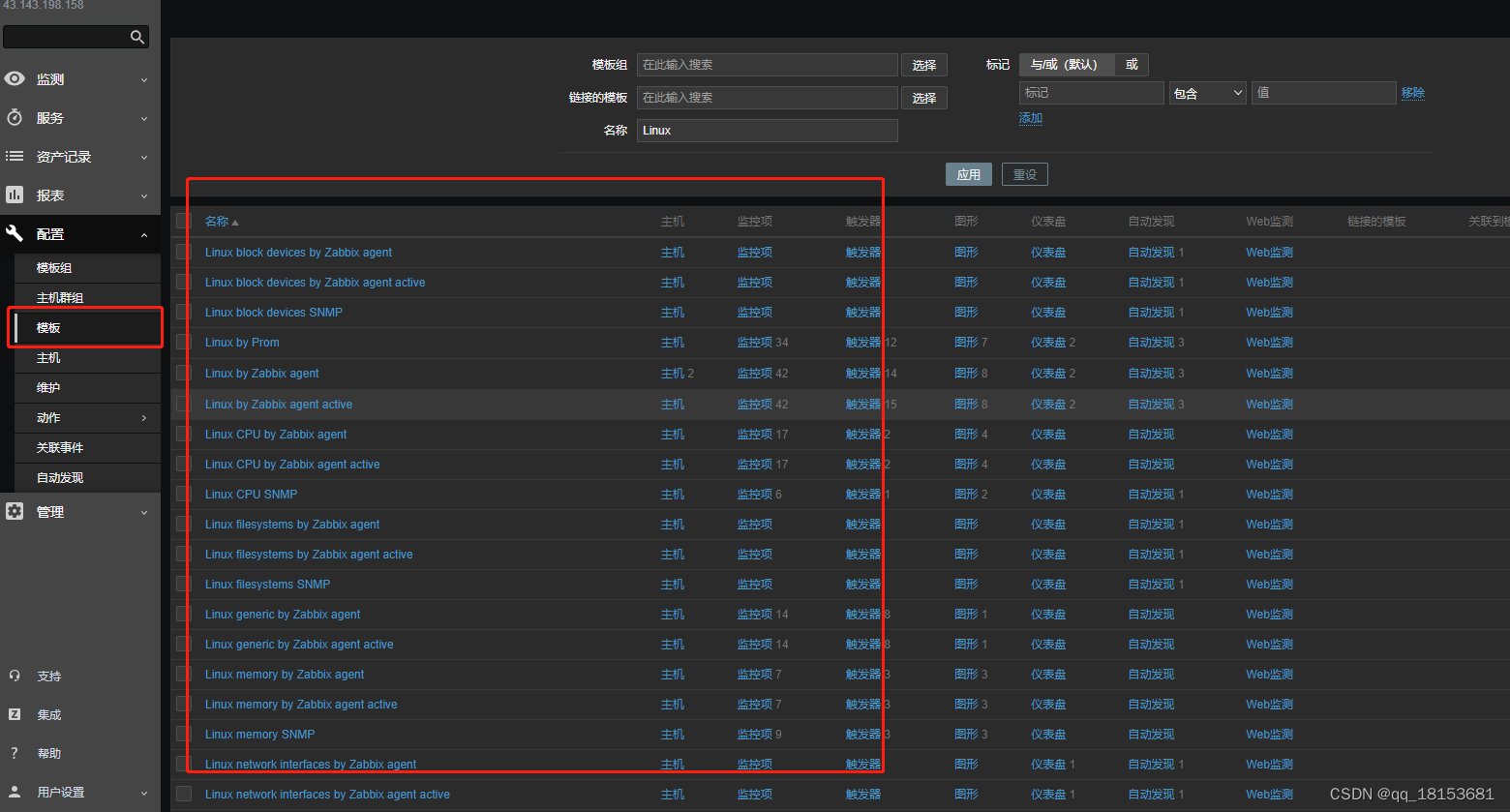Screen dimensions: 1510x812
Task: Select the 与/或 (默认) tag mode
Action: pos(1067,65)
